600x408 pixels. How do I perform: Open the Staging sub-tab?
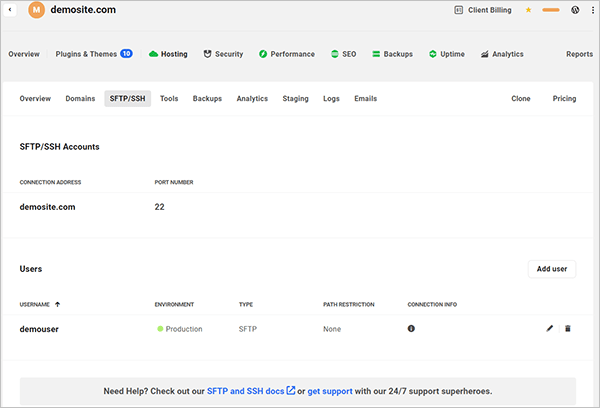click(x=295, y=98)
